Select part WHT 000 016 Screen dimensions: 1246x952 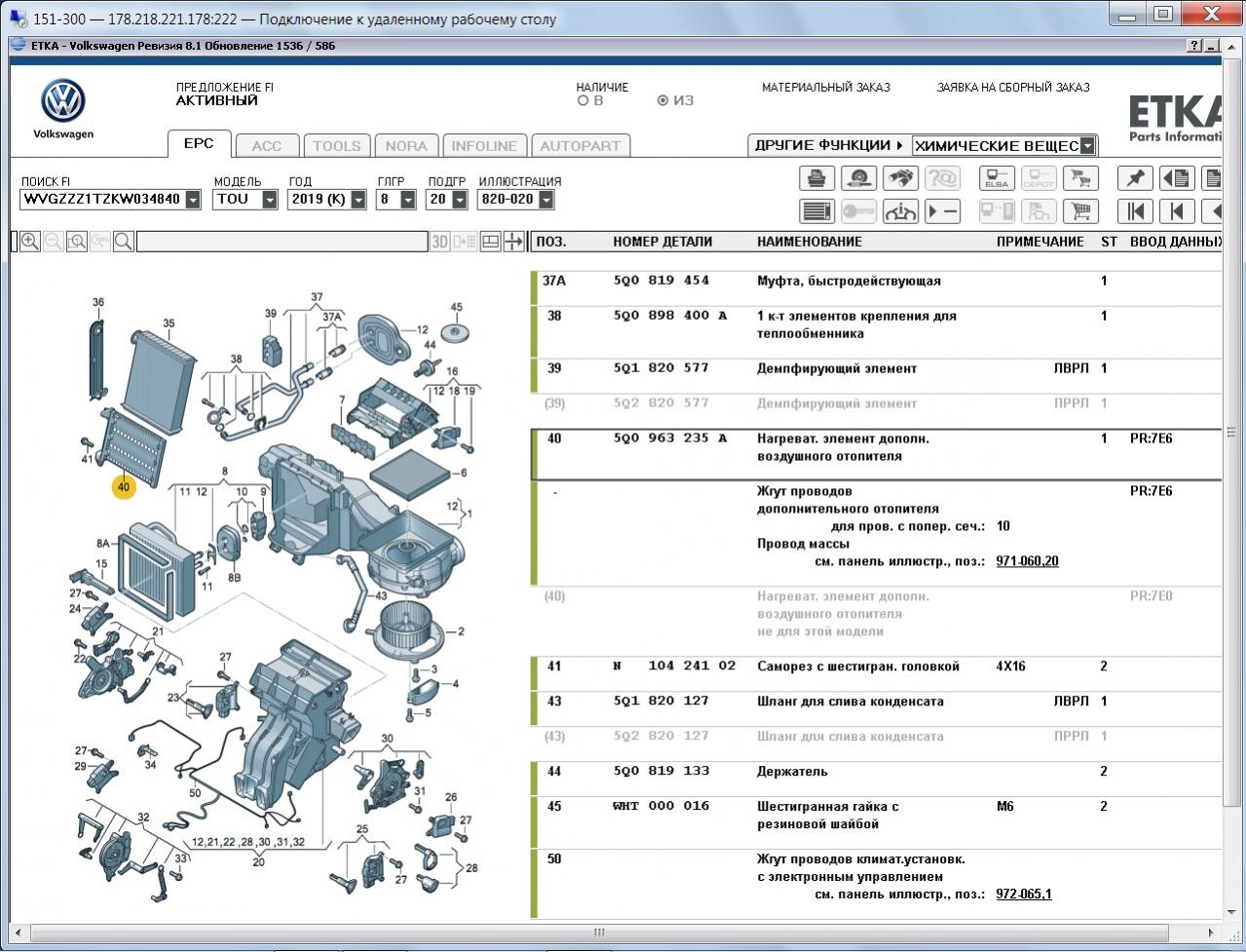pyautogui.click(x=661, y=806)
